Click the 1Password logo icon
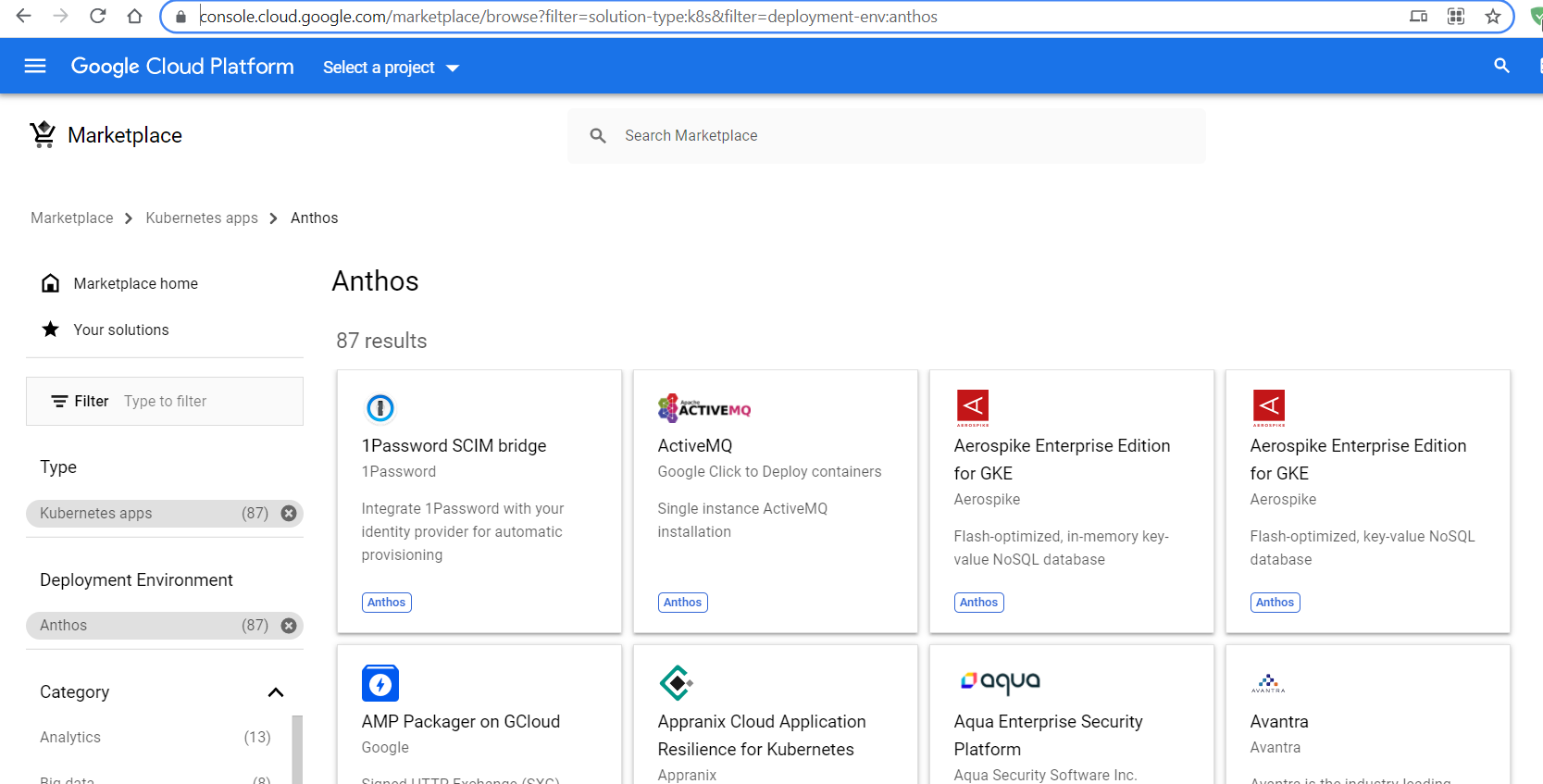This screenshot has height=784, width=1543. [380, 407]
